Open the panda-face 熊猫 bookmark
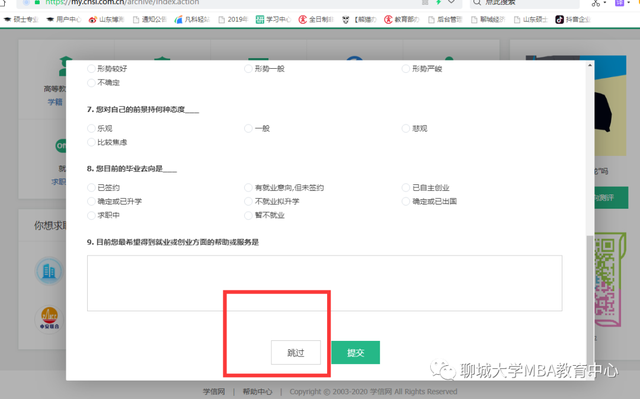Screen dimensions: 640x399 point(359,20)
